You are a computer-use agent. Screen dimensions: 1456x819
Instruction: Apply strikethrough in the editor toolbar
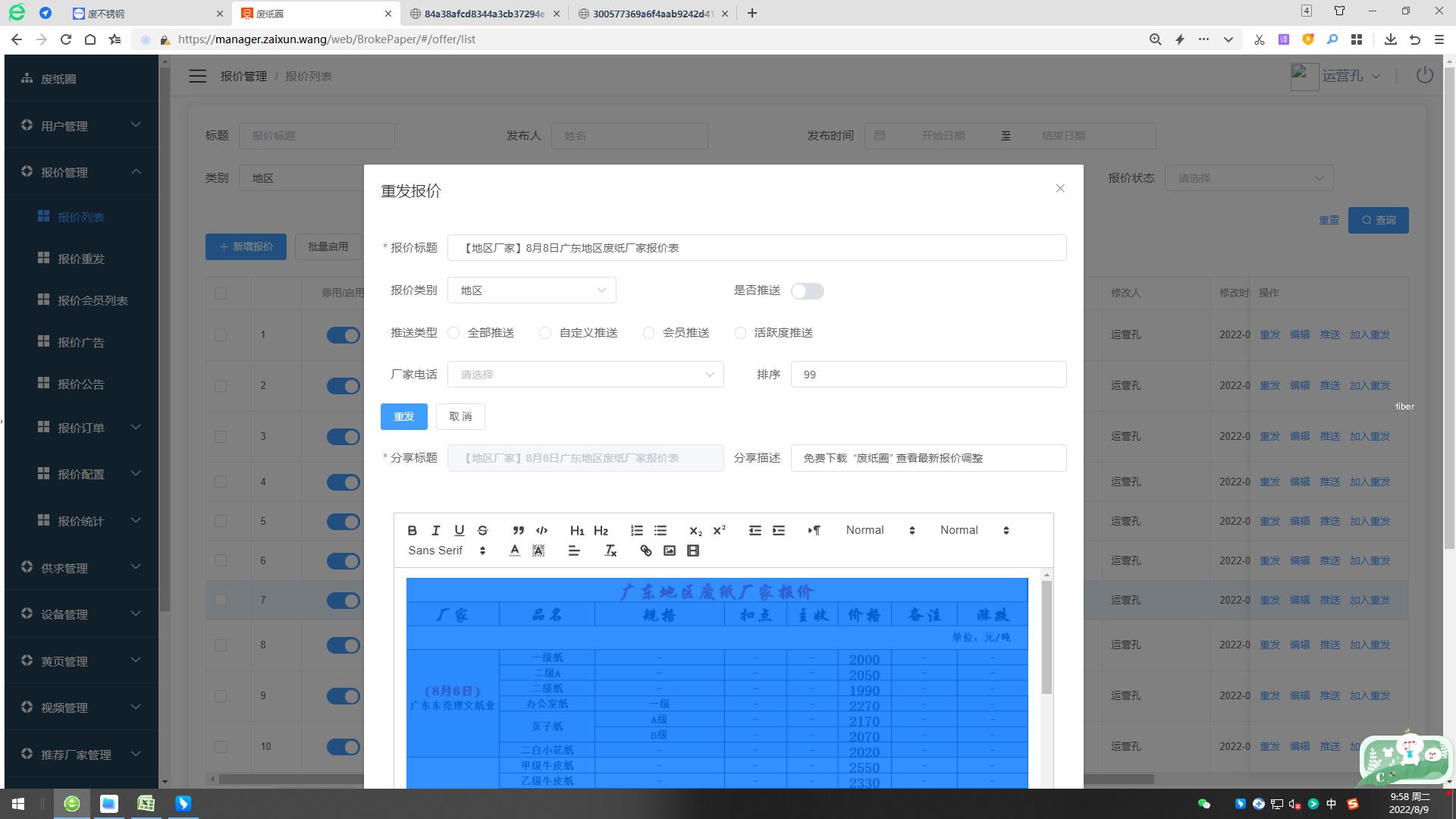tap(482, 531)
